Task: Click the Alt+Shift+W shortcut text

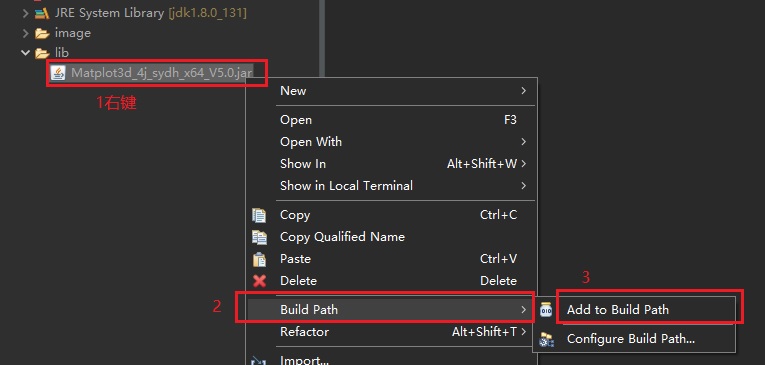Action: (482, 163)
